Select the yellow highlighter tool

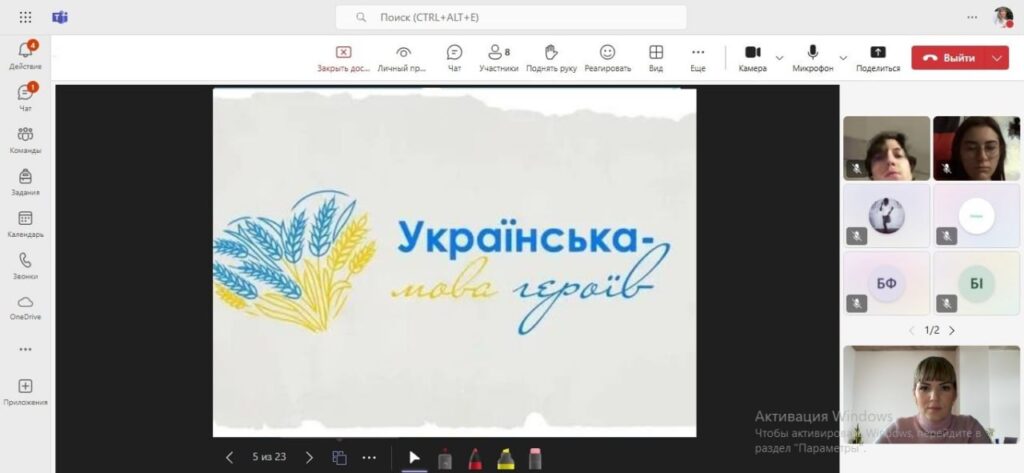click(x=505, y=458)
